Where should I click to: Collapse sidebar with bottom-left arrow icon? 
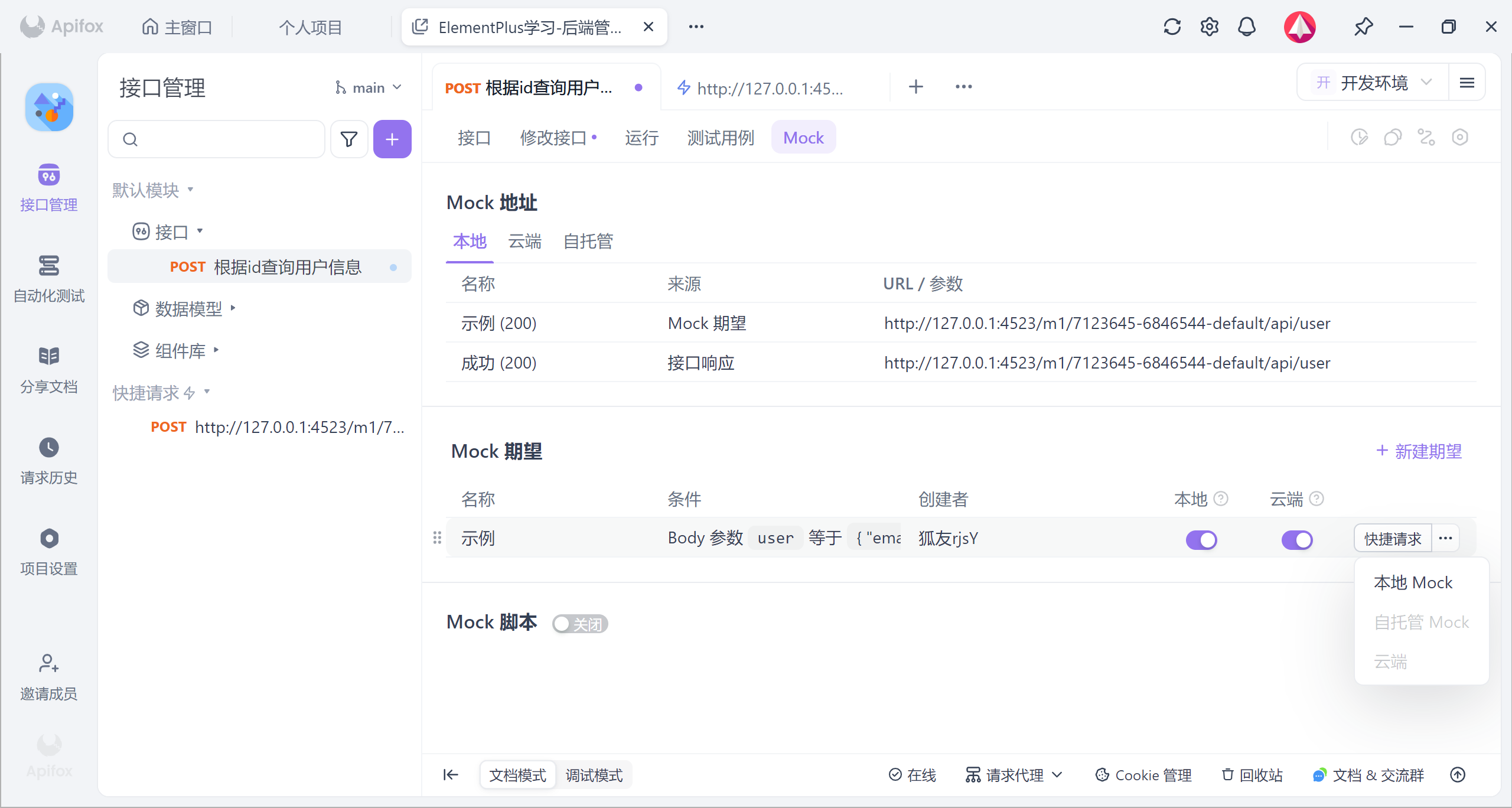pos(451,775)
